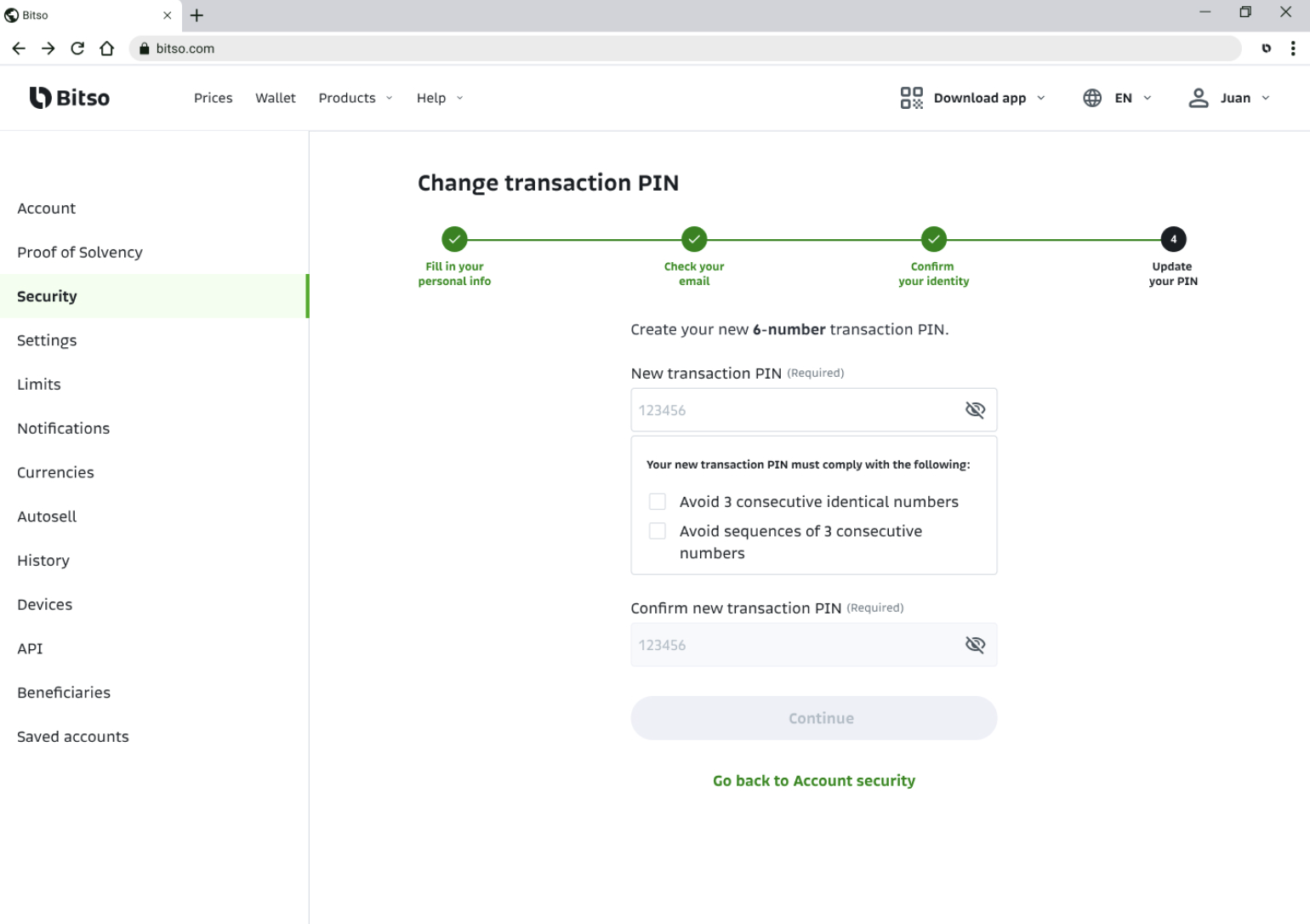This screenshot has width=1310, height=924.
Task: Open the browser three-dot menu
Action: pyautogui.click(x=1293, y=48)
